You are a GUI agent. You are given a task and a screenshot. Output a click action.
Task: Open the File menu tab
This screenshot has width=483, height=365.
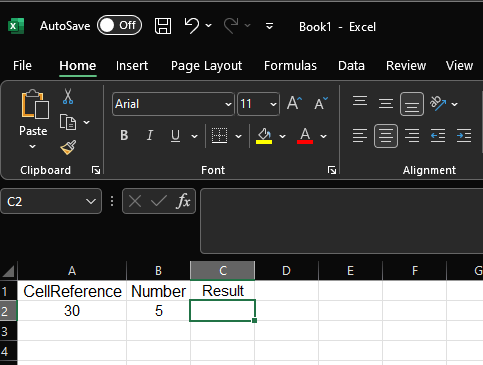tap(22, 66)
